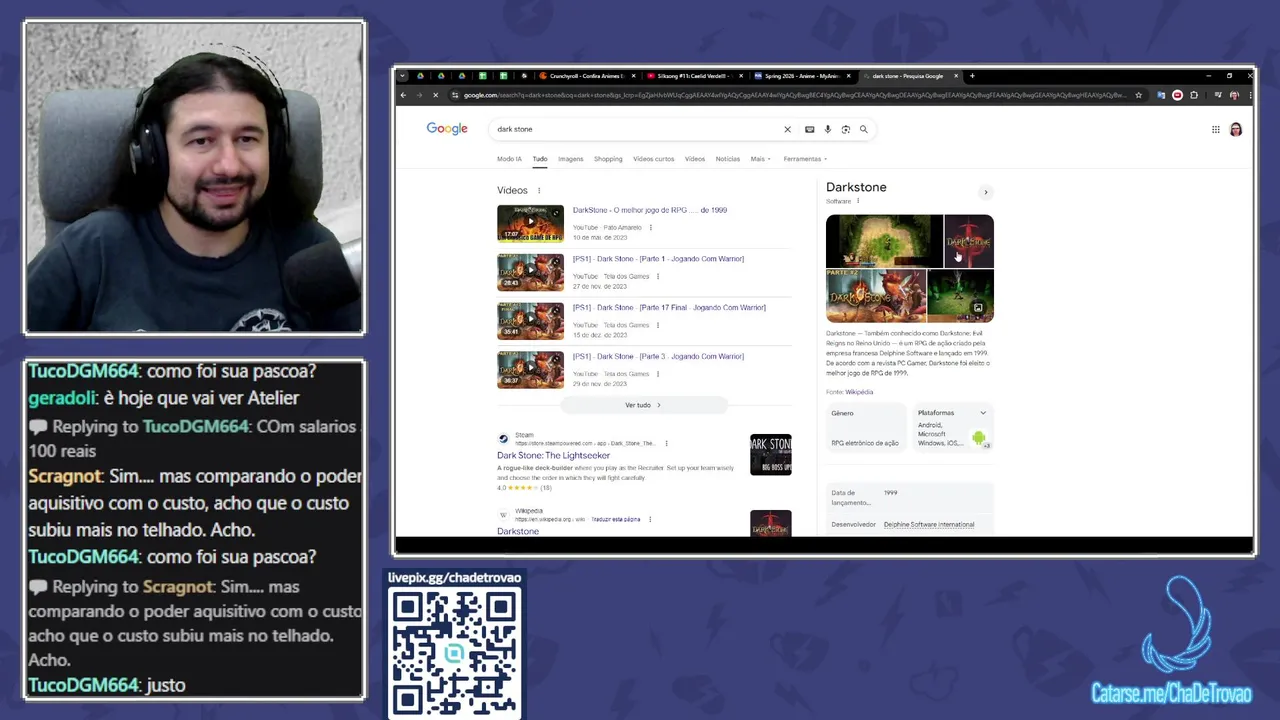Image resolution: width=1280 pixels, height=720 pixels.
Task: Play the DarkStone melhor jogo de RPG thumbnail
Action: 530,224
